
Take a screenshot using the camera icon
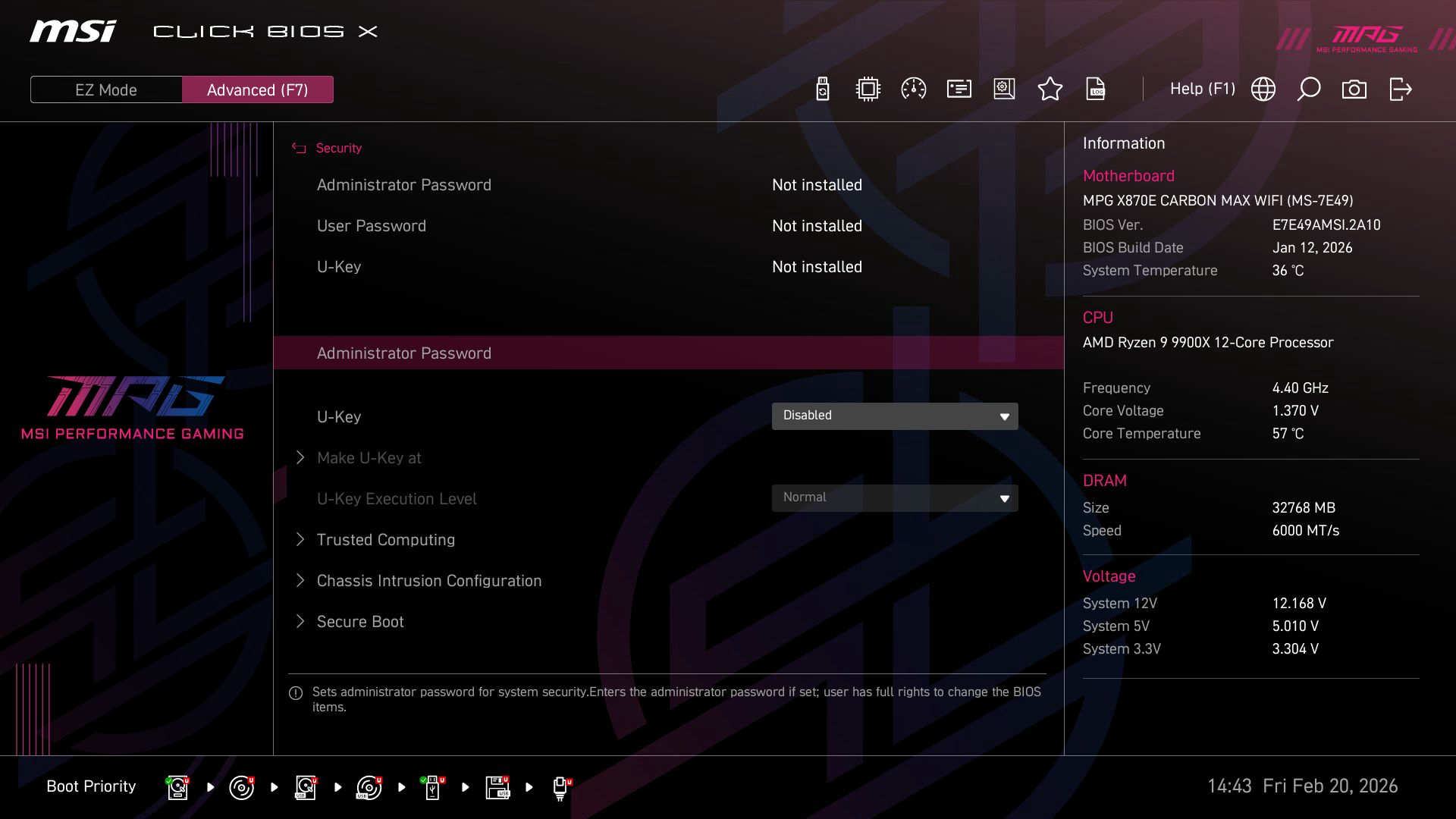tap(1354, 89)
